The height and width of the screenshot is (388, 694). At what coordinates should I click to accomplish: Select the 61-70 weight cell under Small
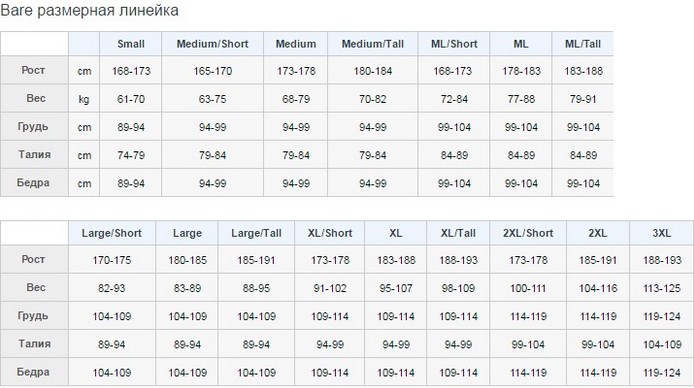click(x=131, y=99)
